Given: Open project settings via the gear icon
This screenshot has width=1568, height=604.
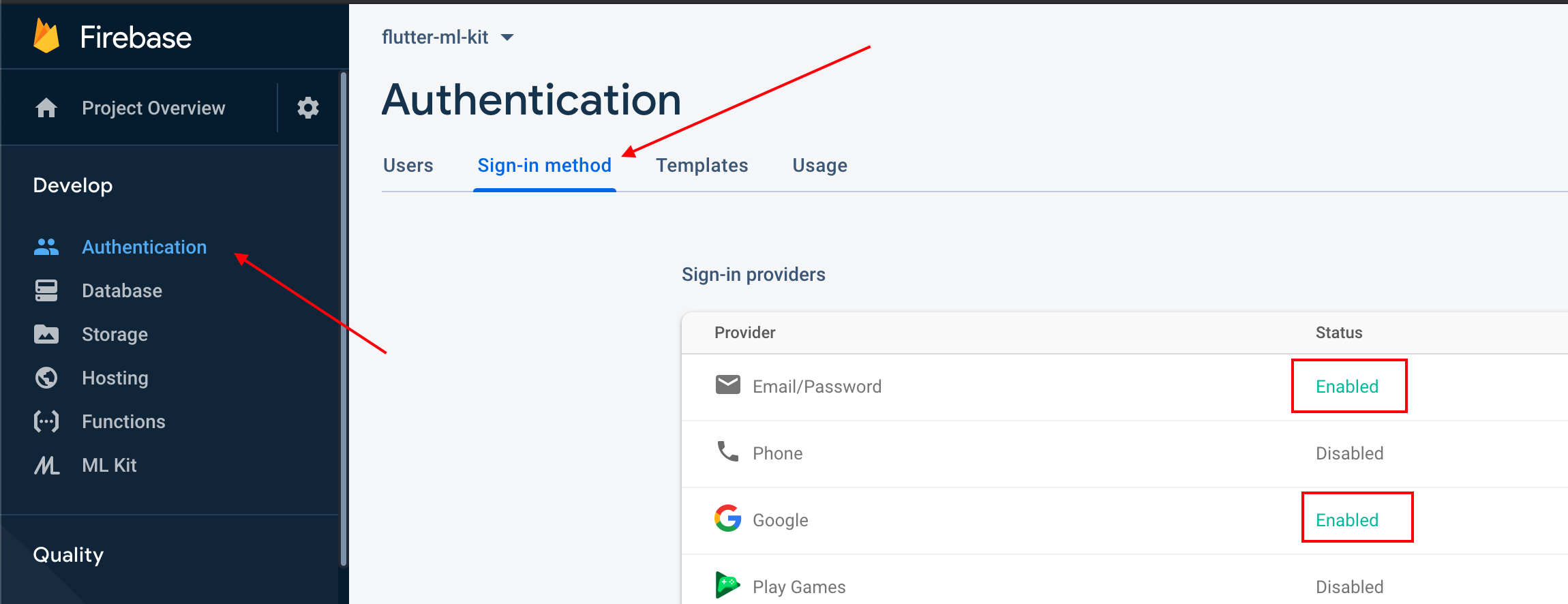Looking at the screenshot, I should pos(308,108).
